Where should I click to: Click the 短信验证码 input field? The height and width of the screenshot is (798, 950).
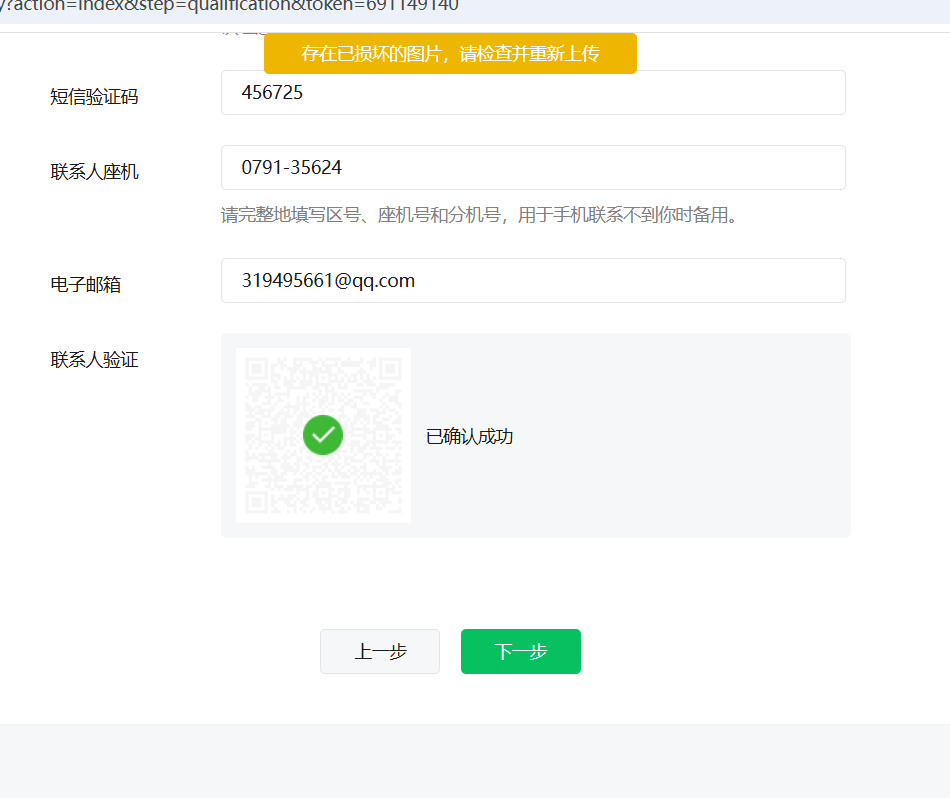(x=533, y=93)
